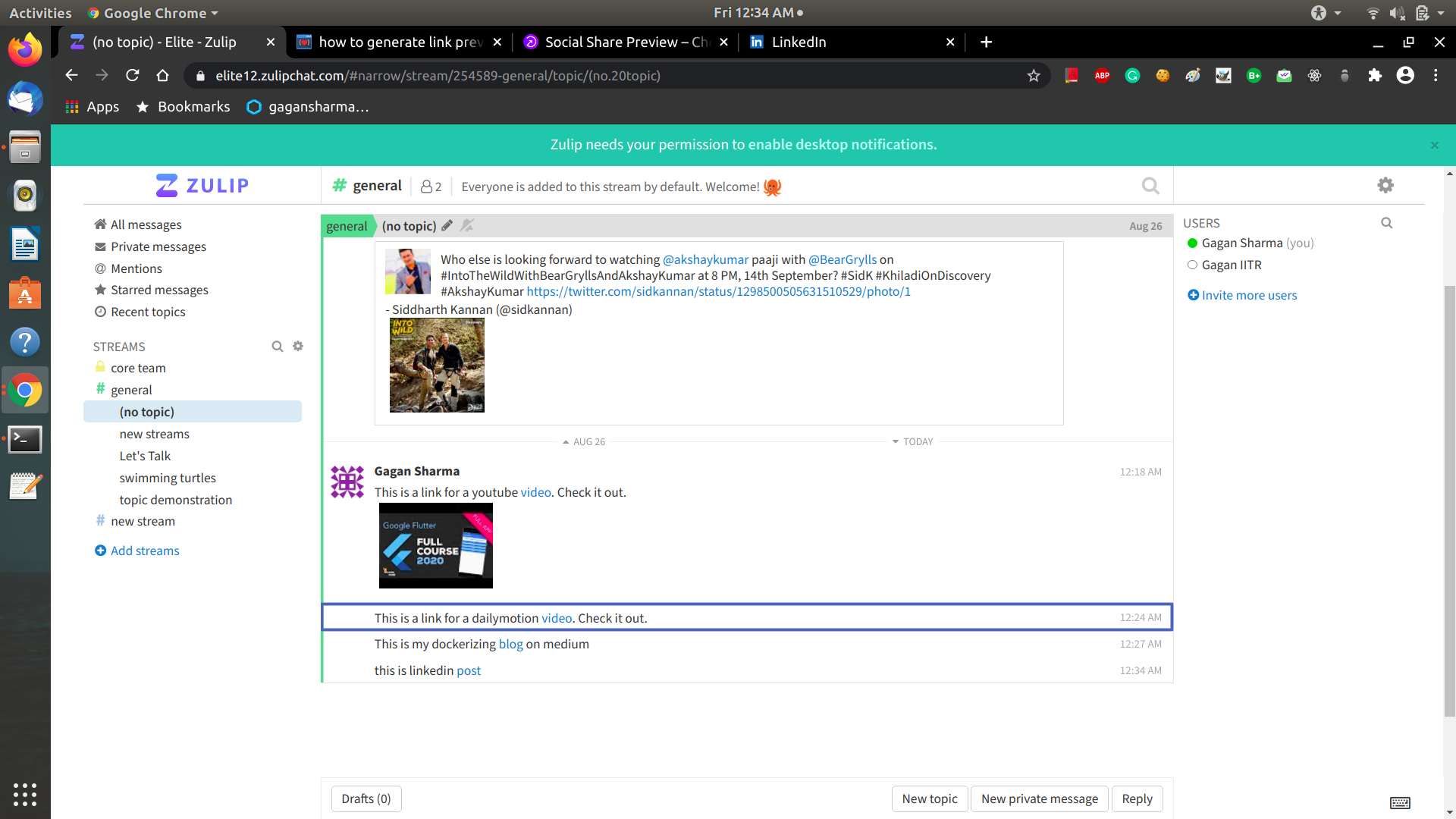The height and width of the screenshot is (819, 1456).
Task: Launch Firefox from the dock
Action: 25,50
